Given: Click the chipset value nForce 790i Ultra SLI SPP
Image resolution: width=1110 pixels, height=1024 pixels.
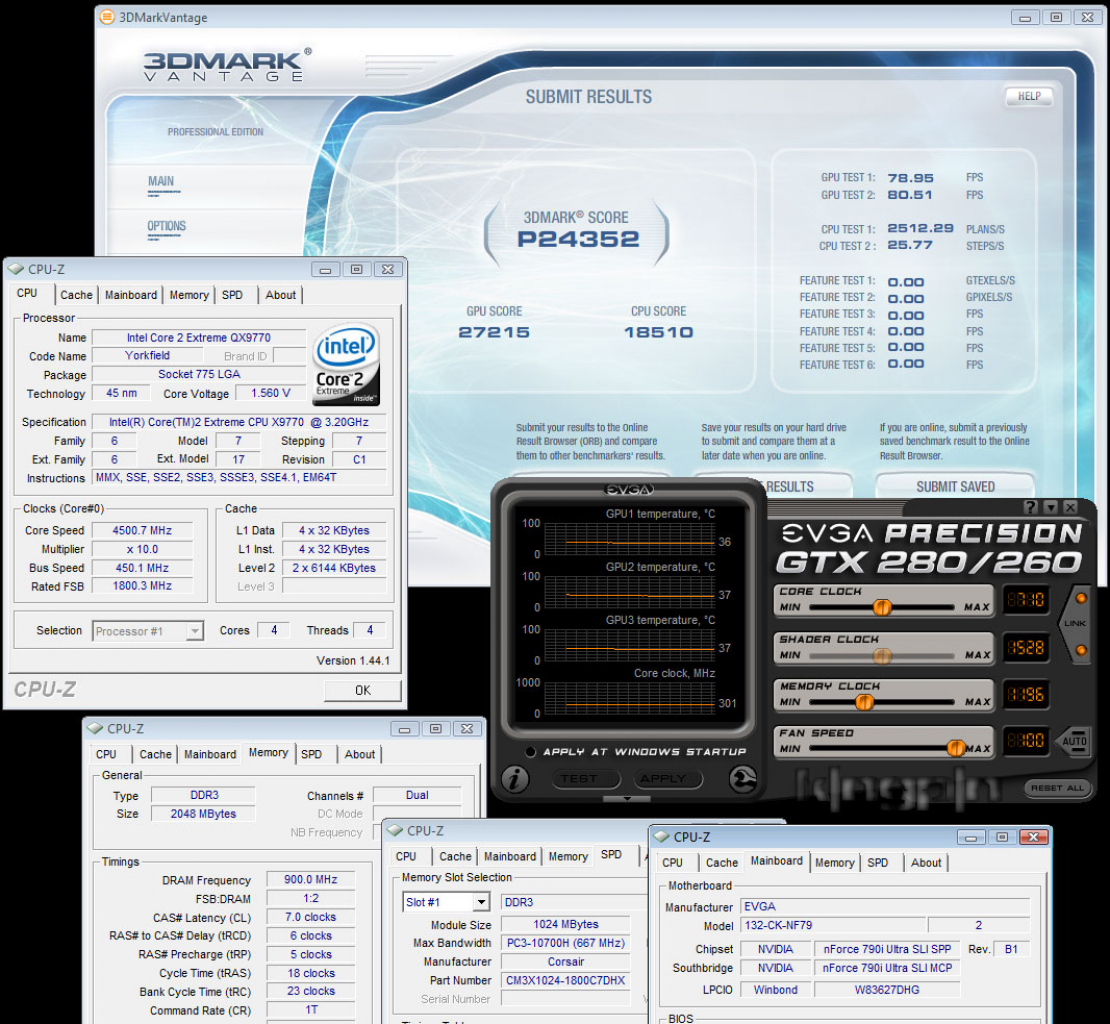Looking at the screenshot, I should (886, 949).
